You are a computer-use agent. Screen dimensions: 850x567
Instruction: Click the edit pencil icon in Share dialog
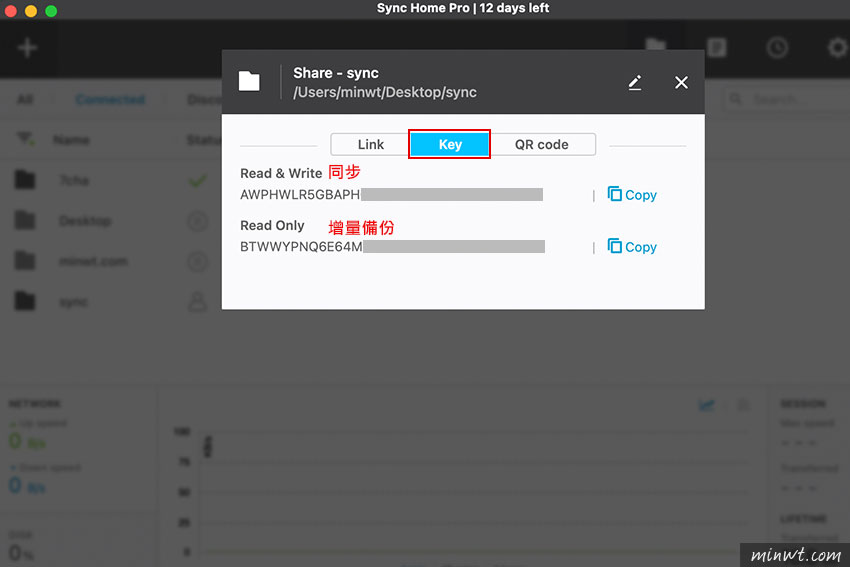pos(635,82)
